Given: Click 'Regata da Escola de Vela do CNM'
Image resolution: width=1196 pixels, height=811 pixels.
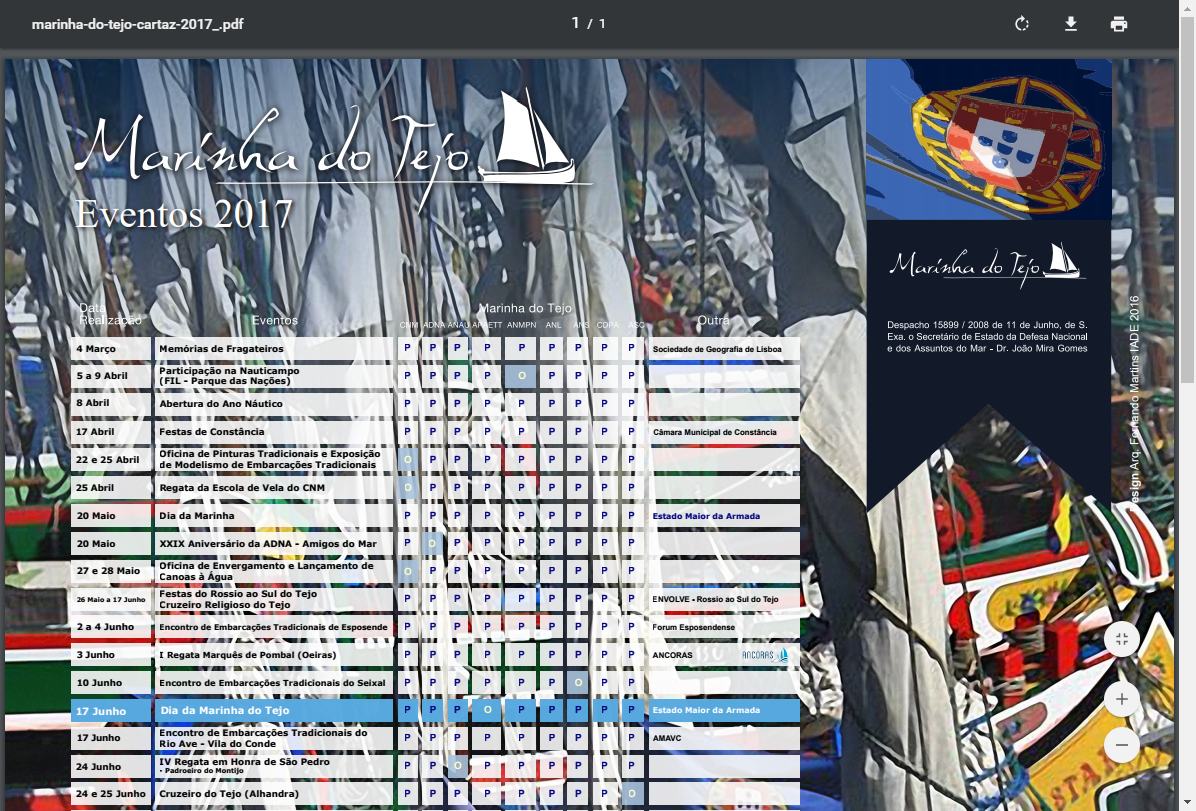Looking at the screenshot, I should pos(242,488).
